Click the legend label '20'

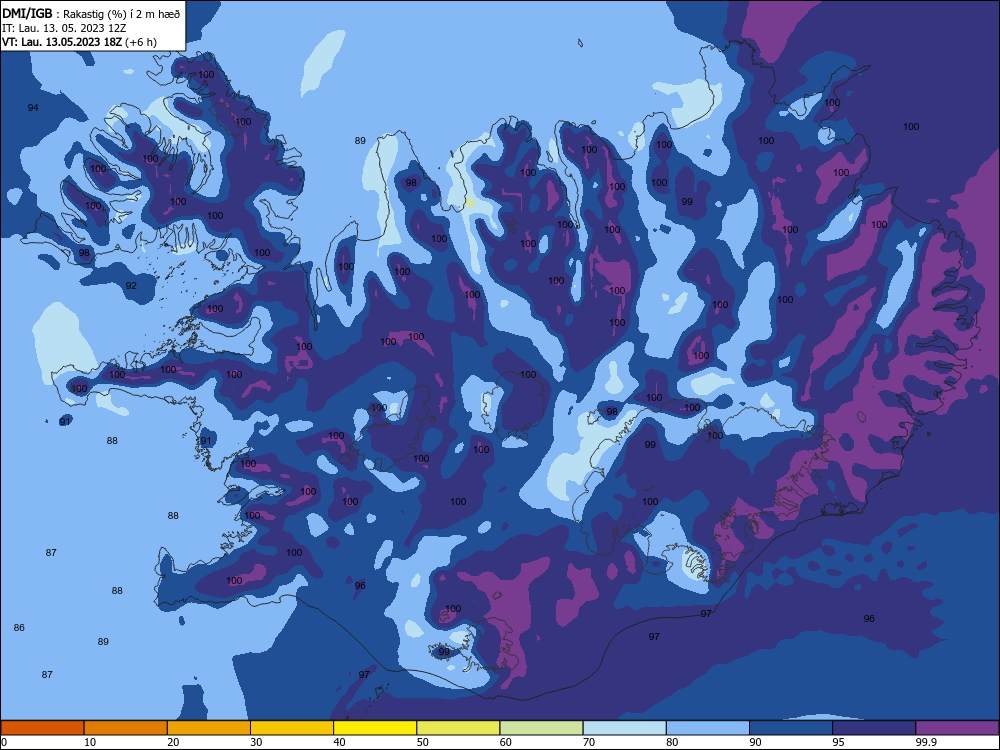click(x=173, y=742)
